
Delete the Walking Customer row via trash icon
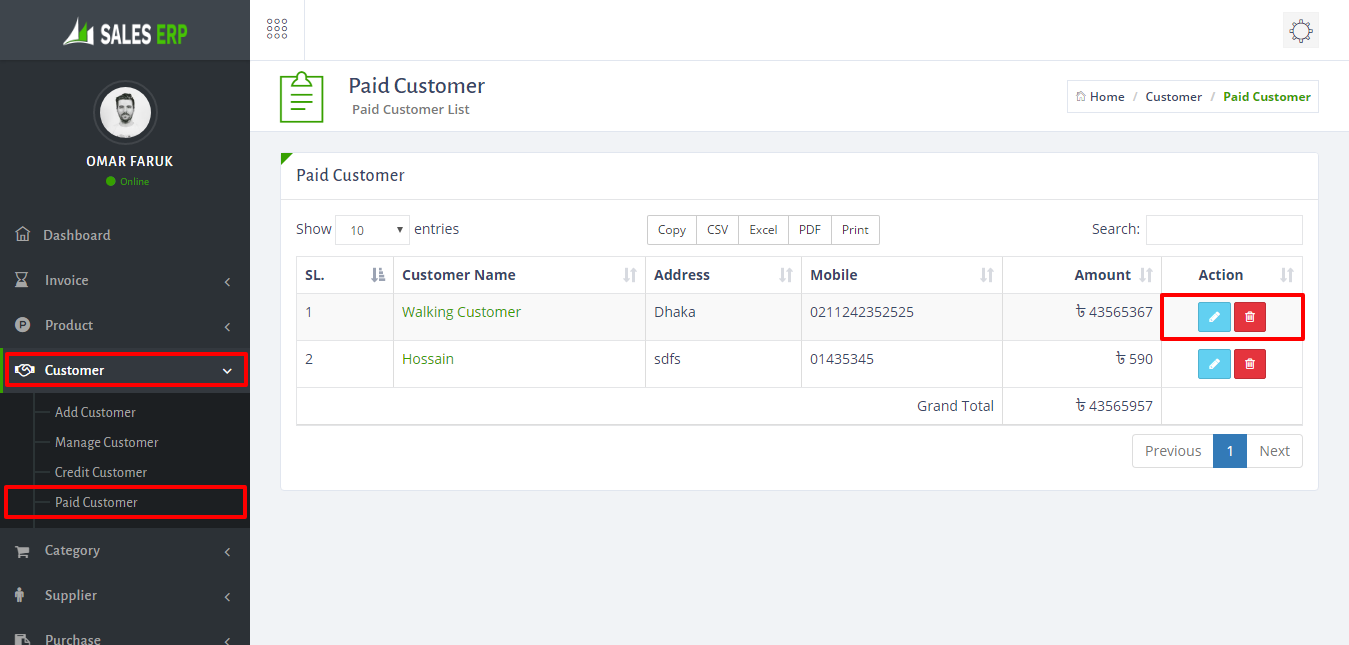[1249, 317]
